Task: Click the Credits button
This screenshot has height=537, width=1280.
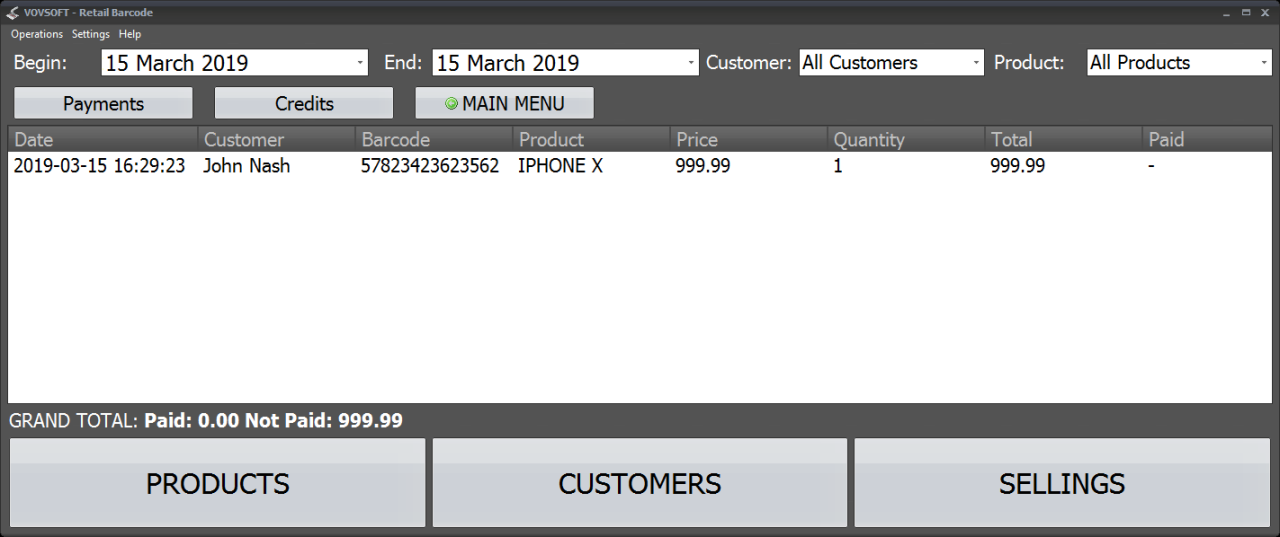Action: [x=304, y=104]
